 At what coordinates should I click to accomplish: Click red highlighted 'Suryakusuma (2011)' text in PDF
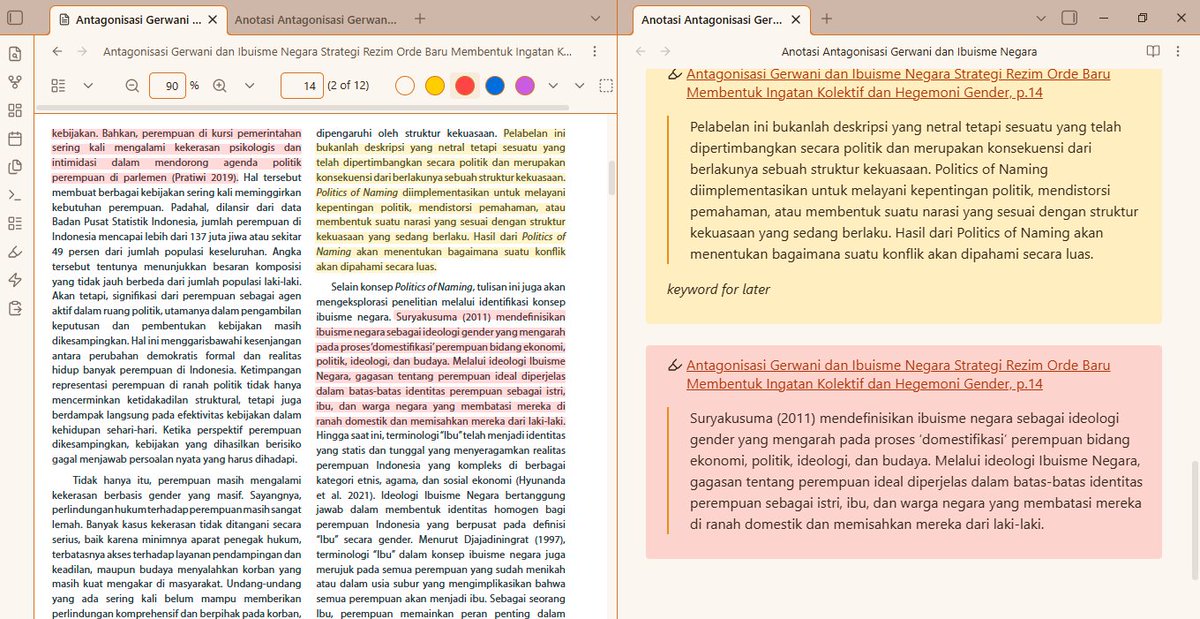(442, 316)
